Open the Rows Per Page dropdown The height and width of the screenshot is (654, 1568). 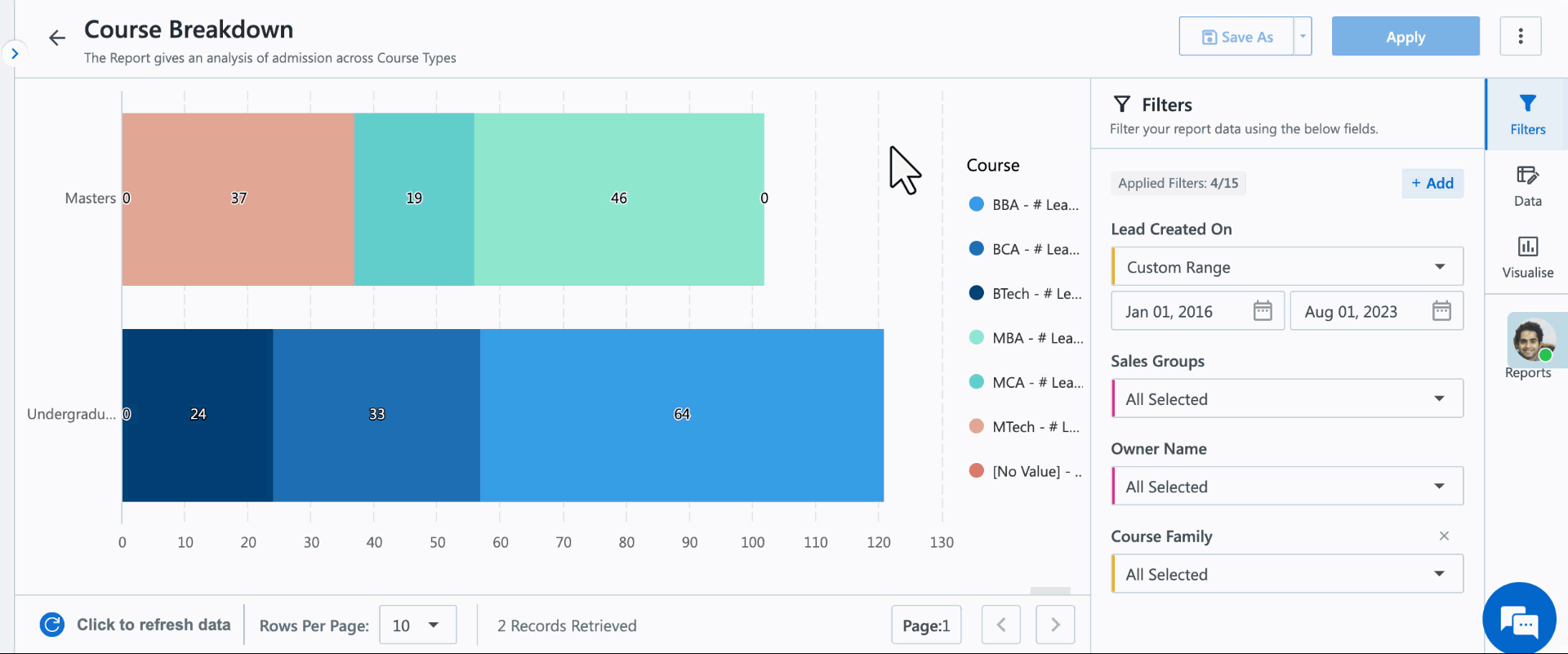[417, 625]
